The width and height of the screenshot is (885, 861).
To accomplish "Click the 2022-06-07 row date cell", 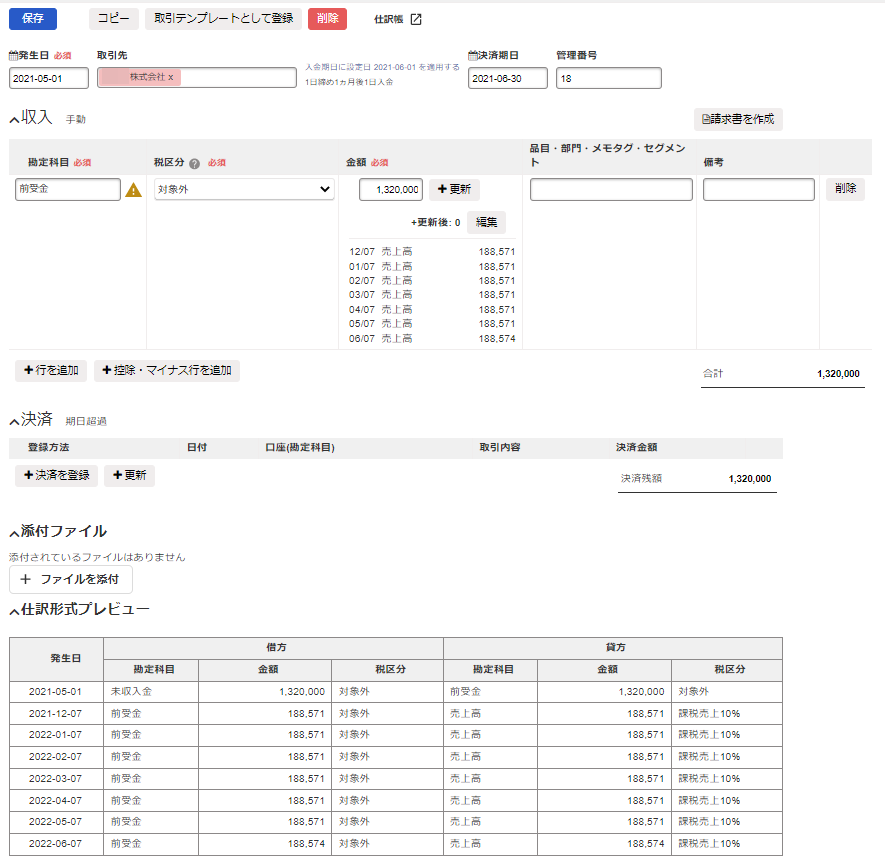I will click(56, 843).
